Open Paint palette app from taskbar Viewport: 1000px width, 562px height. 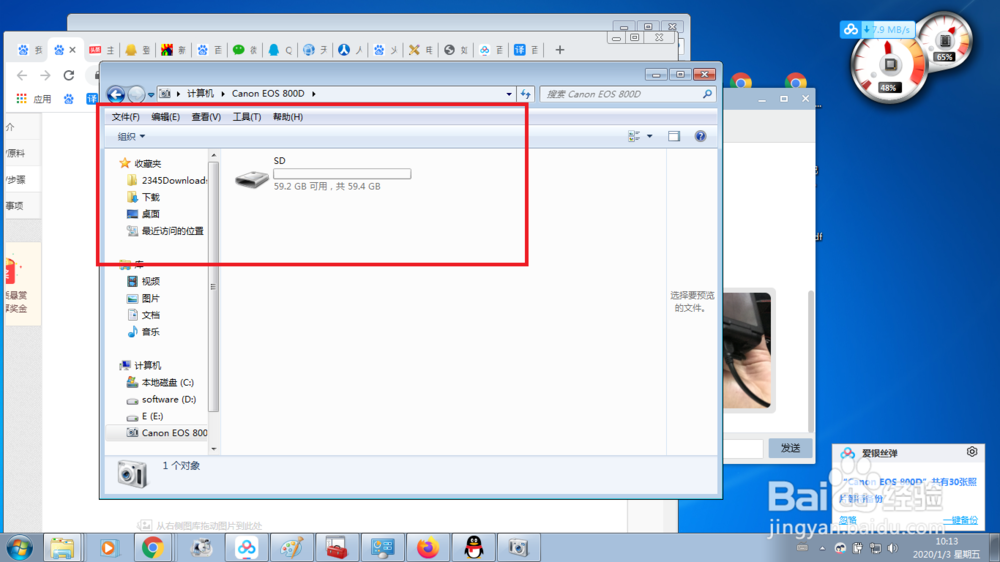291,547
